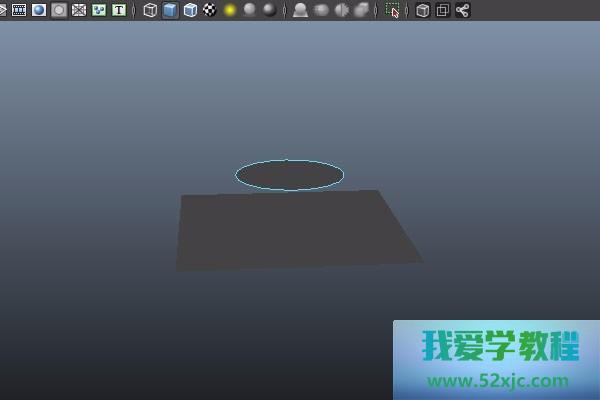Click the Field Chart icon
The width and height of the screenshot is (600, 400).
point(79,10)
